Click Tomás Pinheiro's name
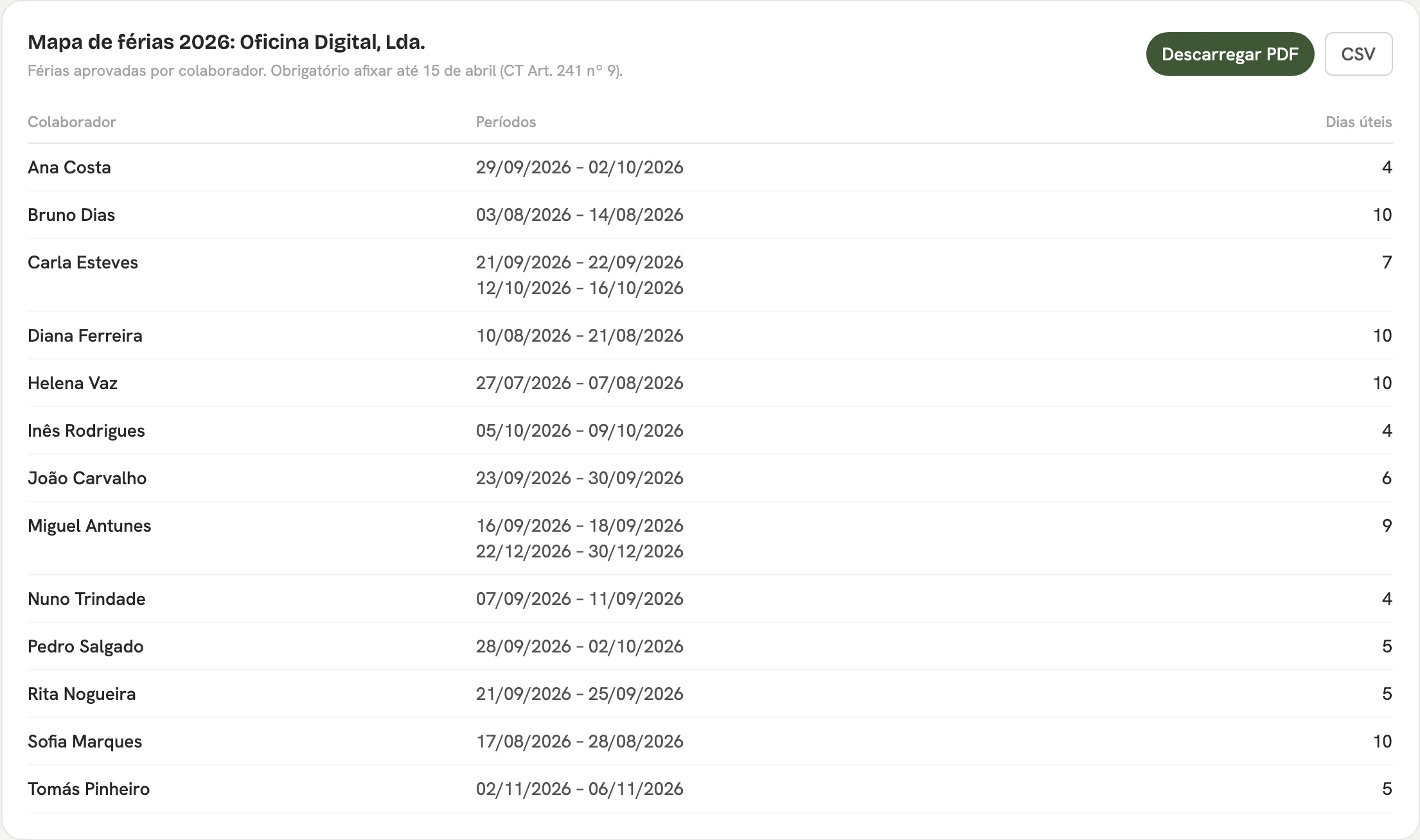 point(89,789)
